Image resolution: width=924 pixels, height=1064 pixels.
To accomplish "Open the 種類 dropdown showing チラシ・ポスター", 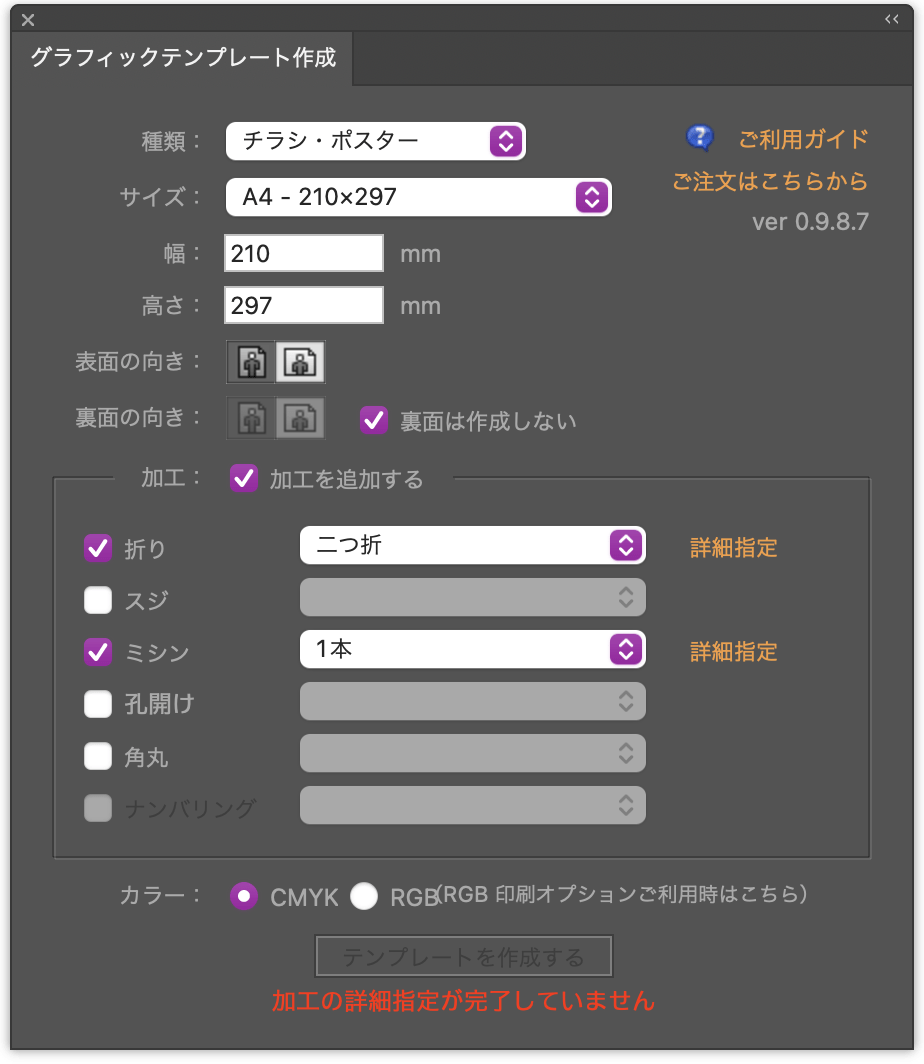I will (376, 141).
